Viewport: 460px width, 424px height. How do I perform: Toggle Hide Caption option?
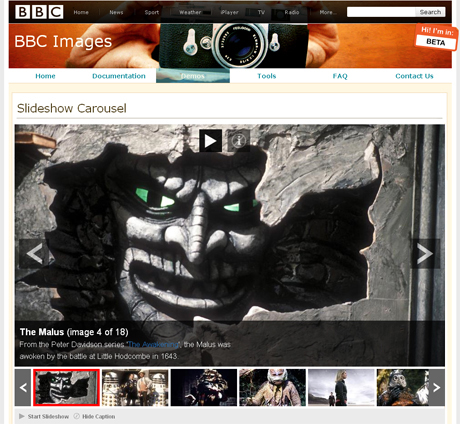94,416
